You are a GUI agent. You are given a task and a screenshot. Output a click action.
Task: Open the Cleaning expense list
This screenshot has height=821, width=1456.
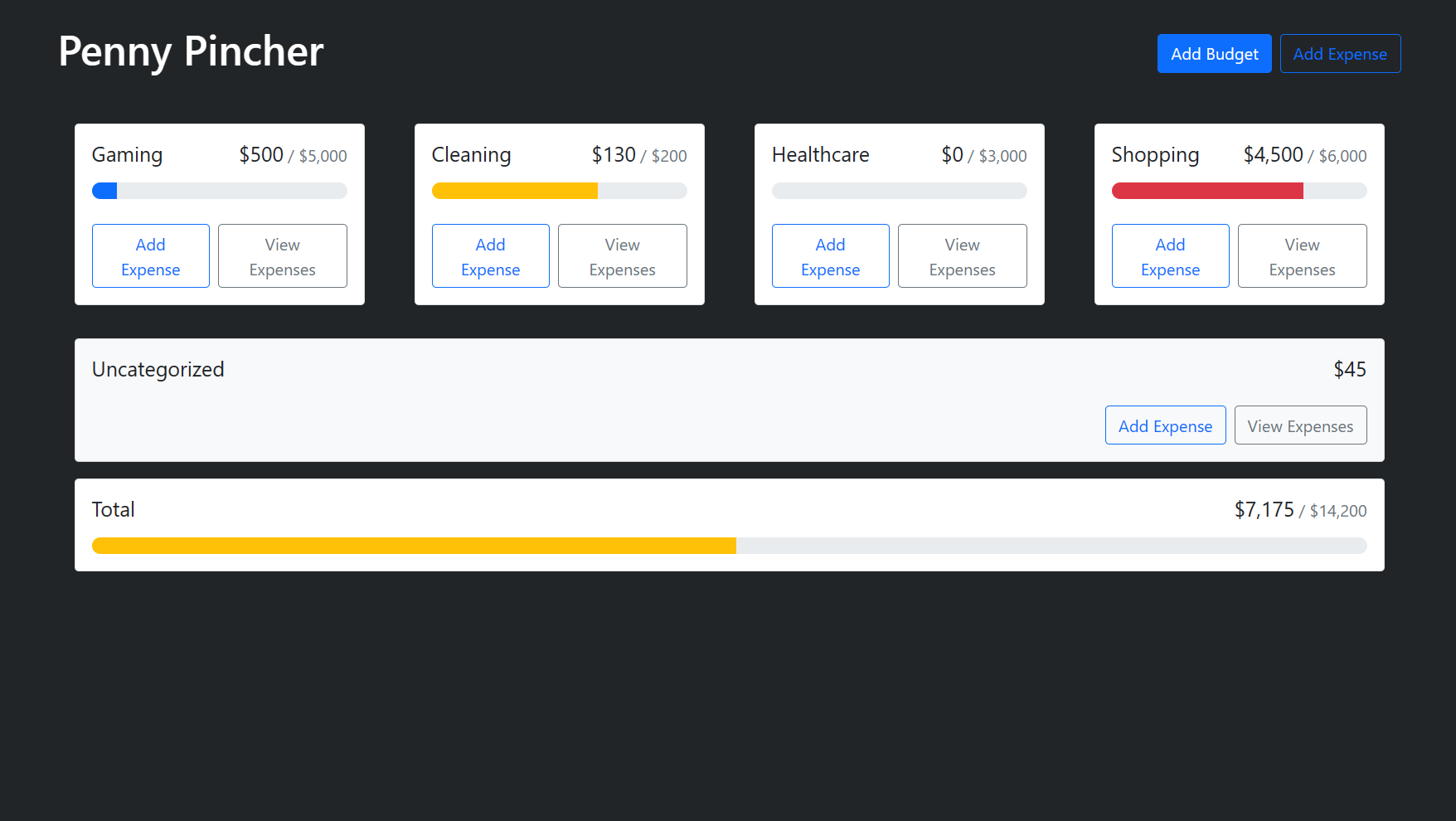(622, 255)
